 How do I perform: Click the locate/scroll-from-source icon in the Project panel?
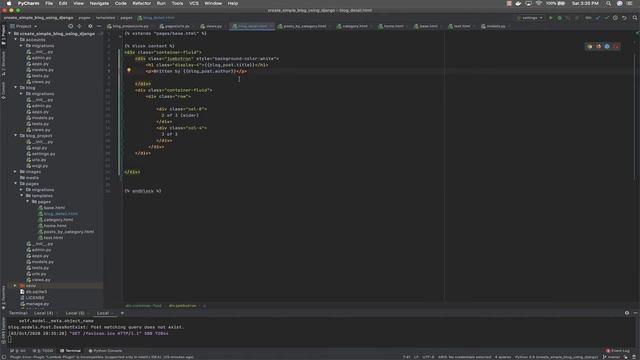click(70, 26)
